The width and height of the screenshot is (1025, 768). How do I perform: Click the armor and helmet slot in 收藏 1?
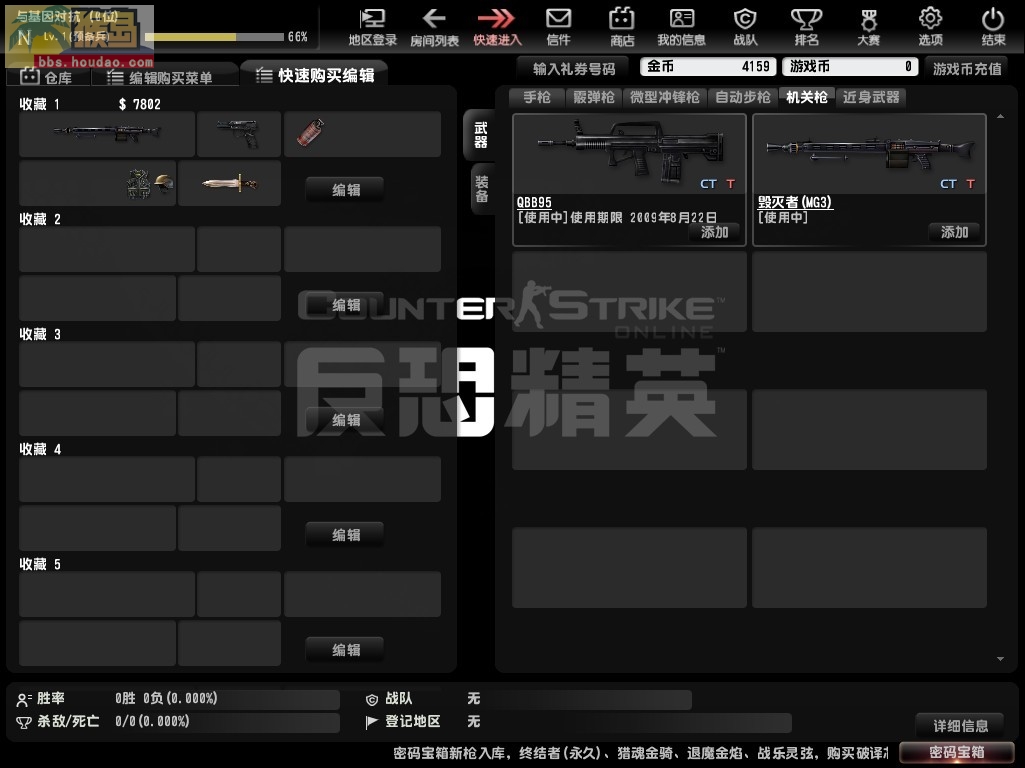[98, 184]
